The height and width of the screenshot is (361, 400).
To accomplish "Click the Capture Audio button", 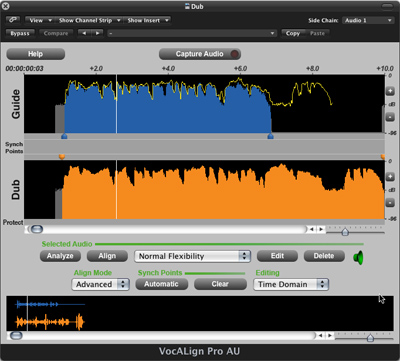I will coord(200,54).
